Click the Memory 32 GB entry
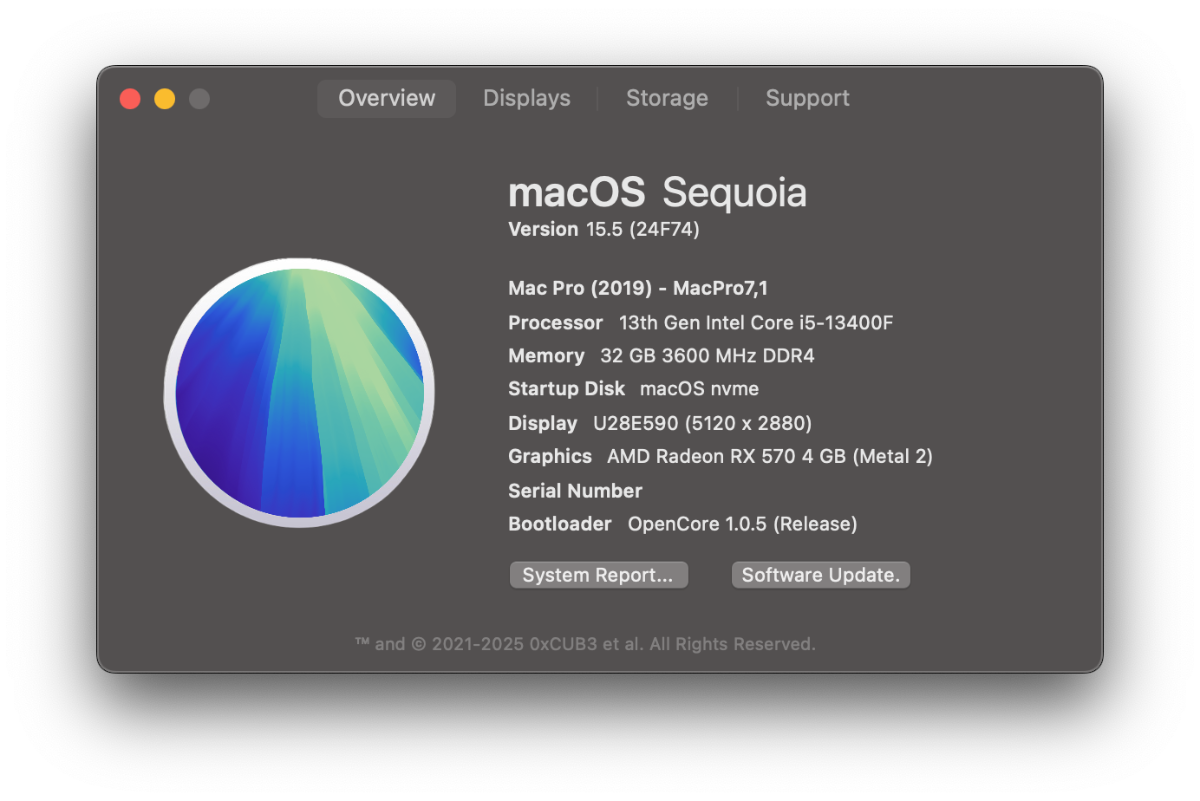 (x=662, y=356)
